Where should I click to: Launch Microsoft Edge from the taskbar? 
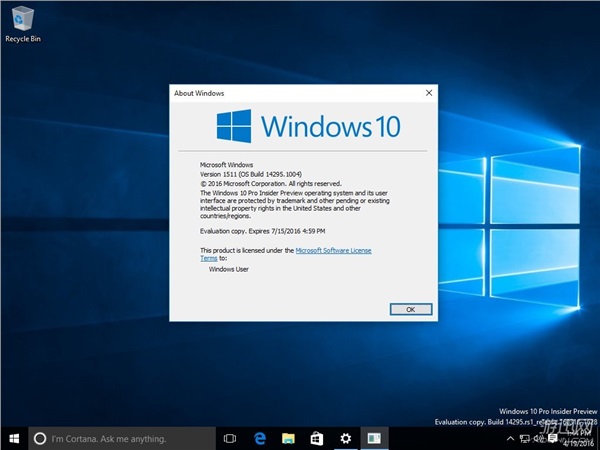[259, 438]
